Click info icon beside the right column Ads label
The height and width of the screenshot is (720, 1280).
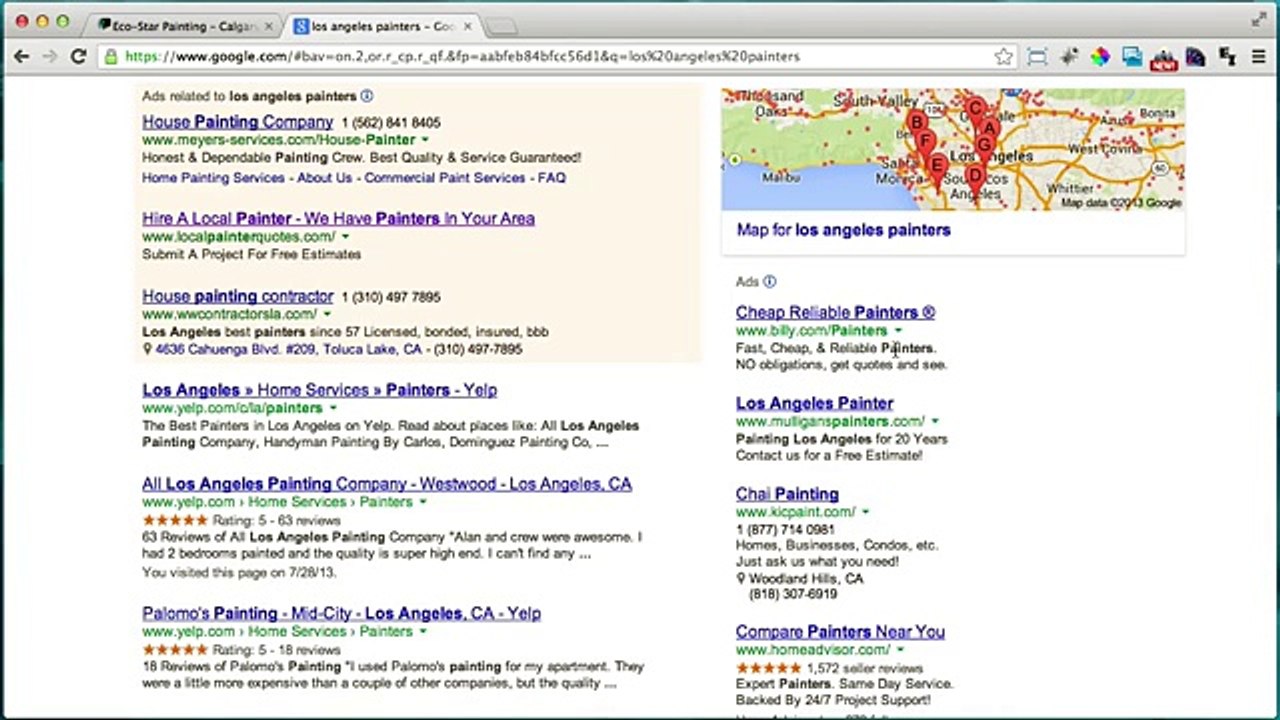pyautogui.click(x=769, y=282)
